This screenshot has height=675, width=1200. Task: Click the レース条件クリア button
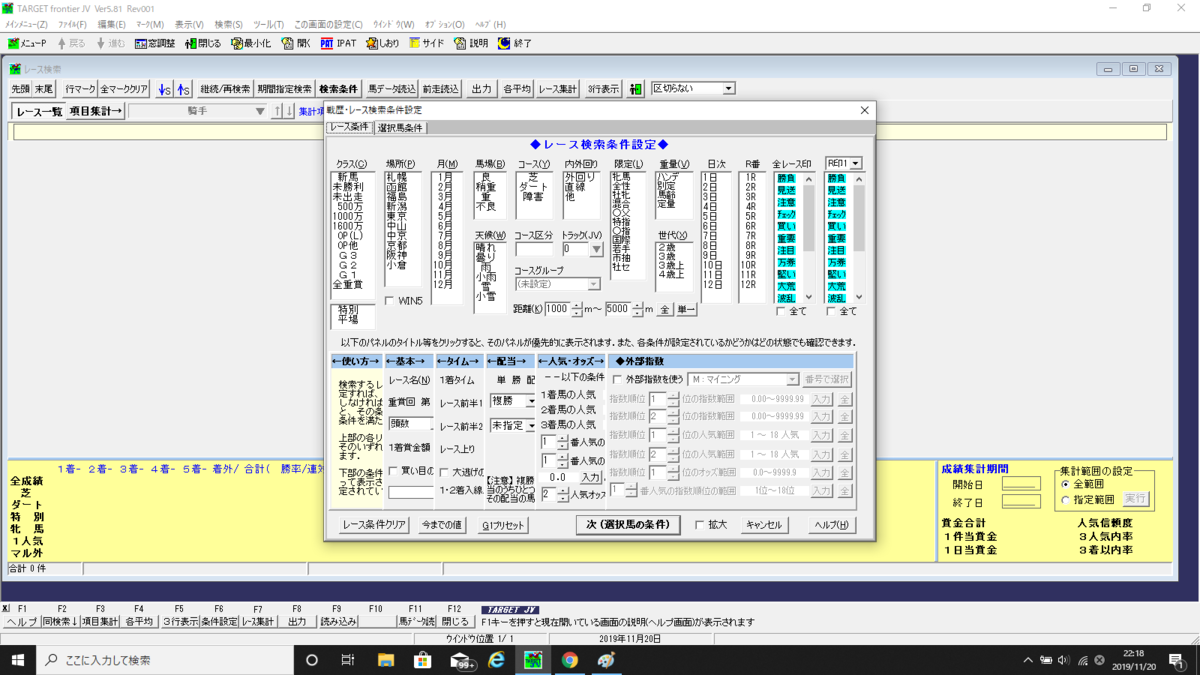click(x=374, y=525)
